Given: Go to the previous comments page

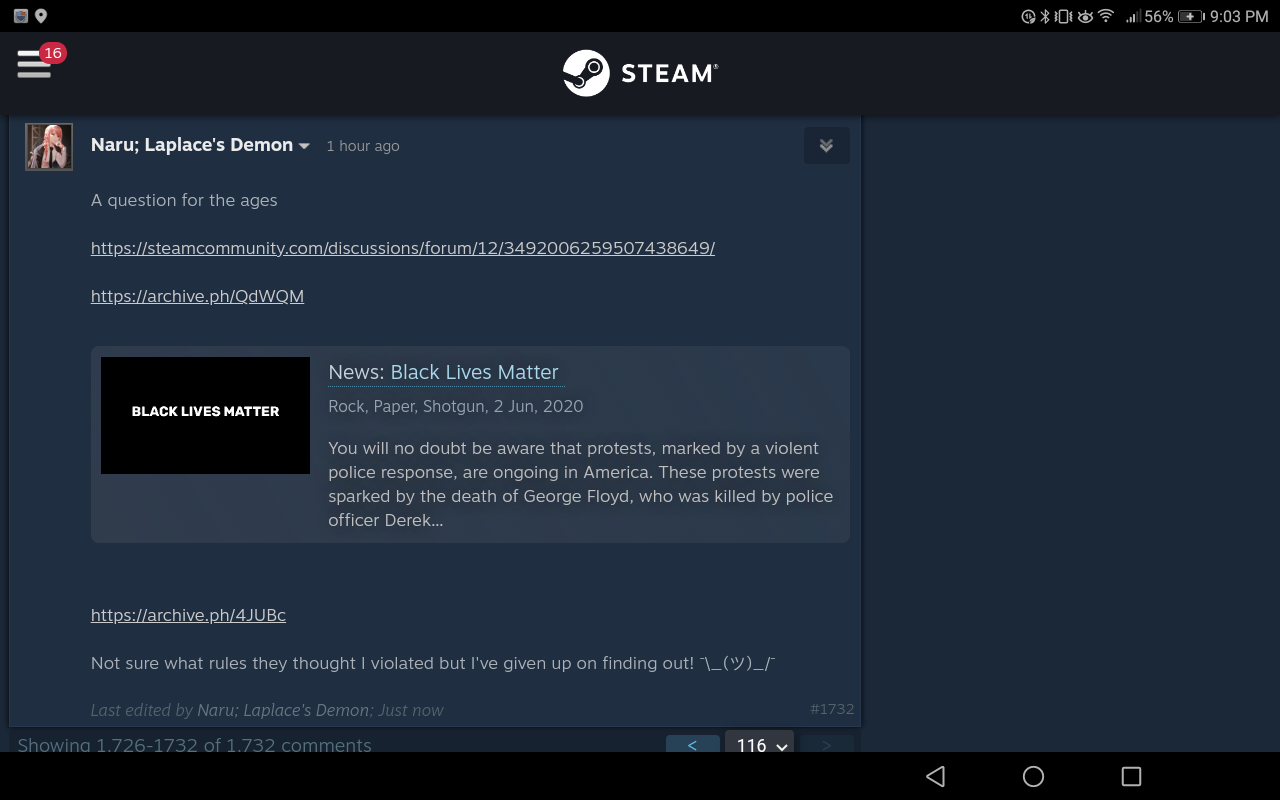Looking at the screenshot, I should (x=692, y=745).
